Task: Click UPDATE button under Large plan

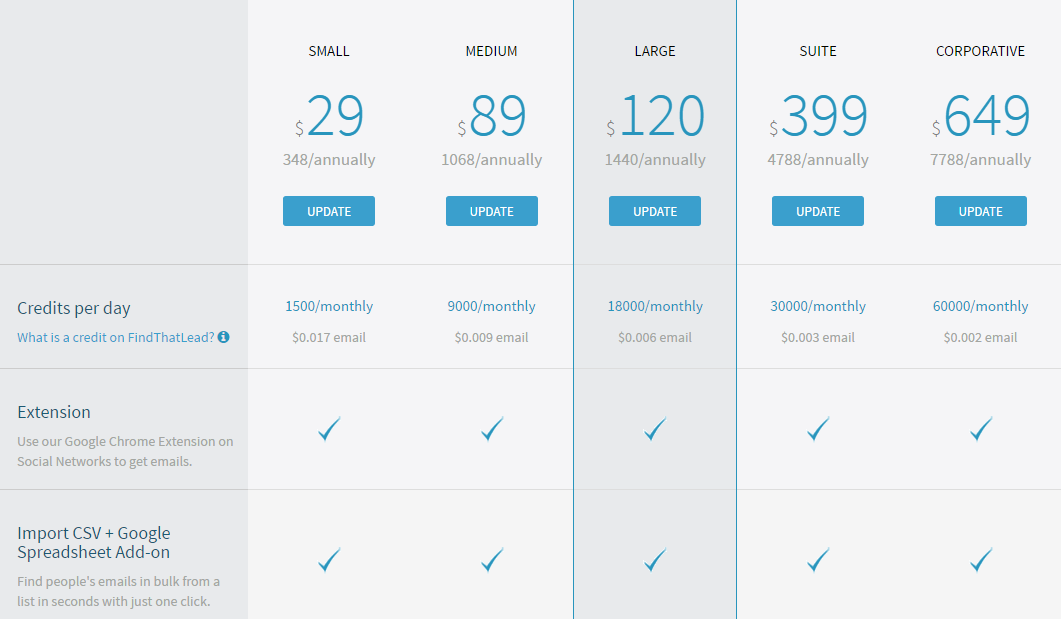Action: click(655, 211)
